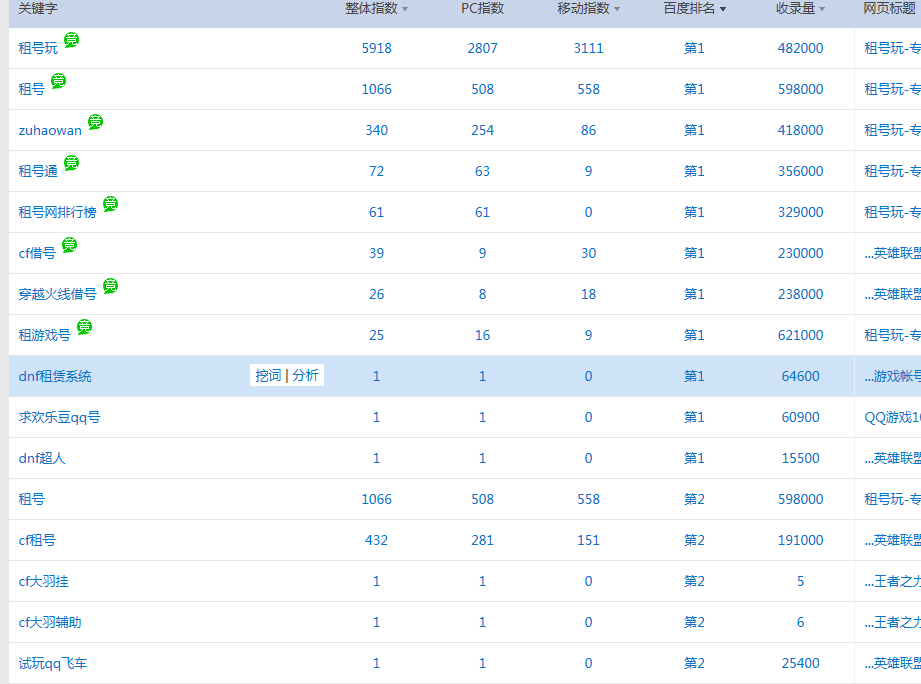Click overall index value 340

[377, 130]
